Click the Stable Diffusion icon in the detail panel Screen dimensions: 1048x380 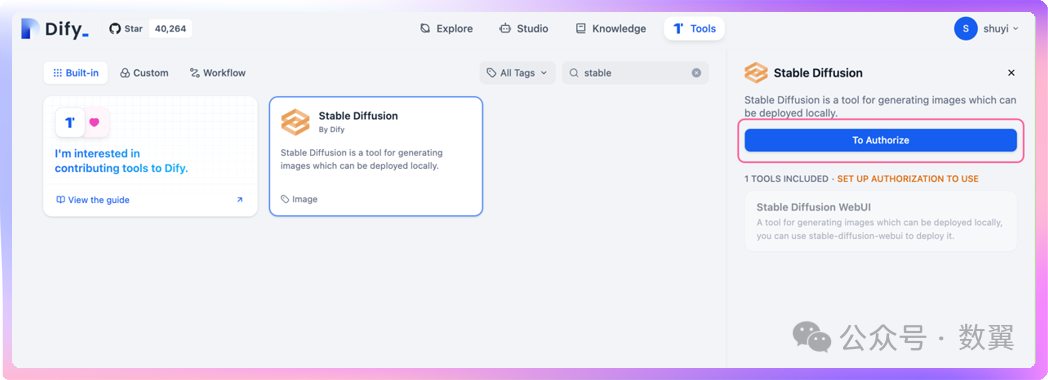[x=756, y=73]
